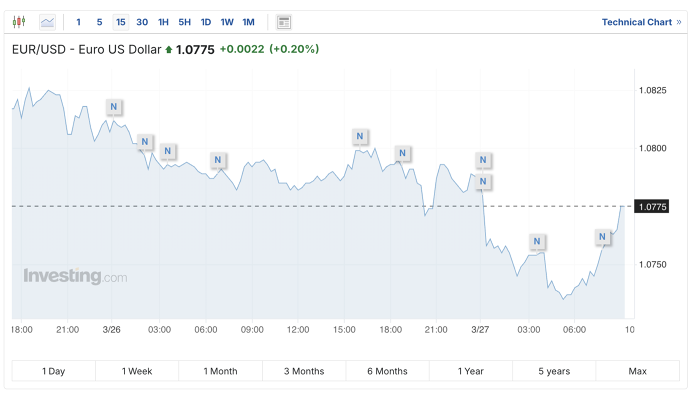Open the news marker above 06:00
The image size is (700, 401).
(x=218, y=159)
